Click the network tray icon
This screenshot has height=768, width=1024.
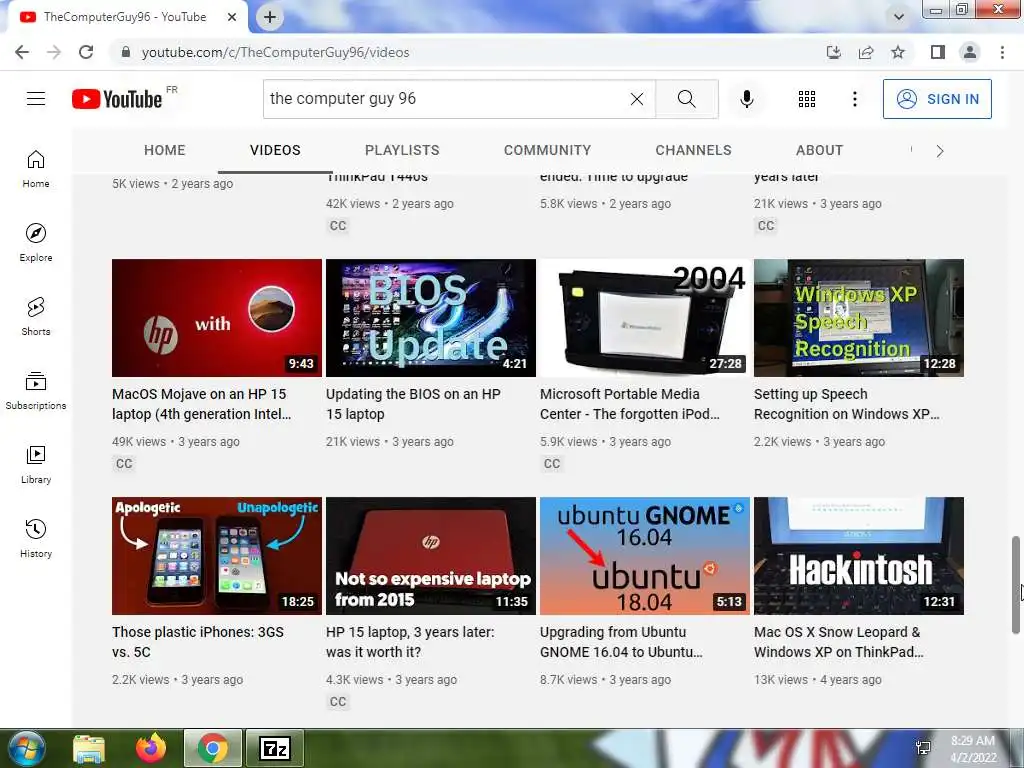(923, 748)
